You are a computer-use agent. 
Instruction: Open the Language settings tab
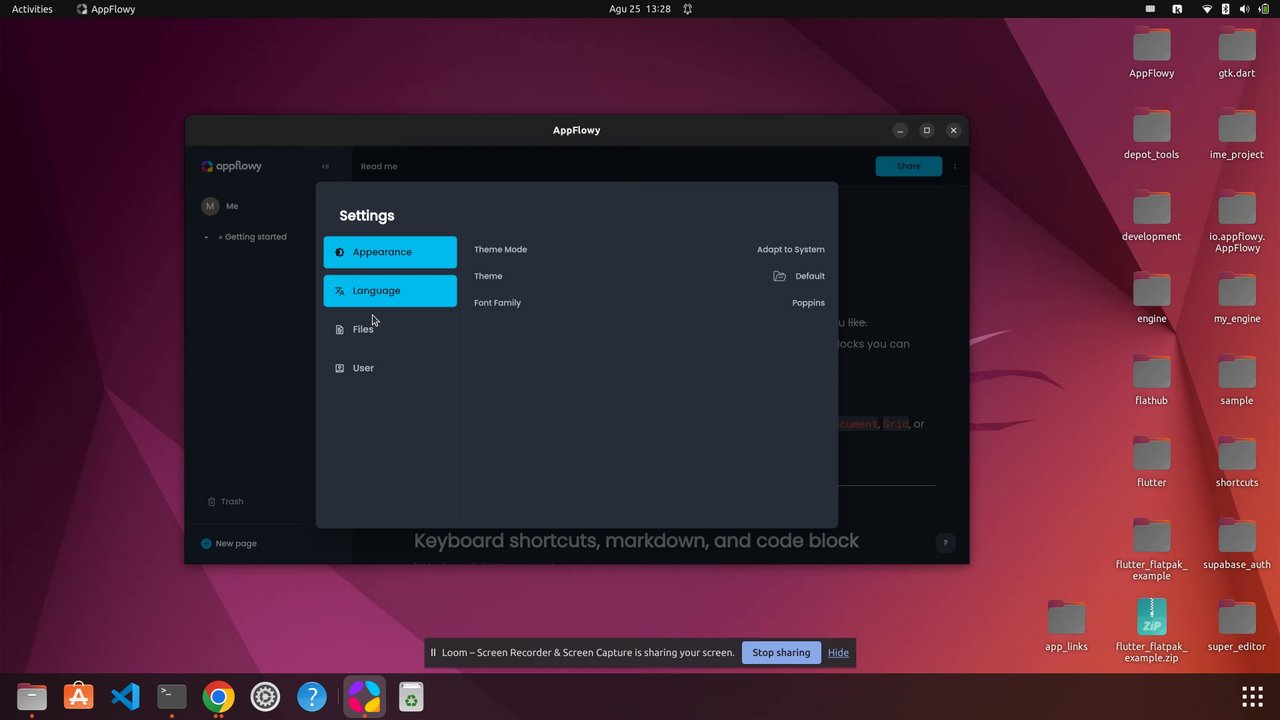pyautogui.click(x=390, y=291)
